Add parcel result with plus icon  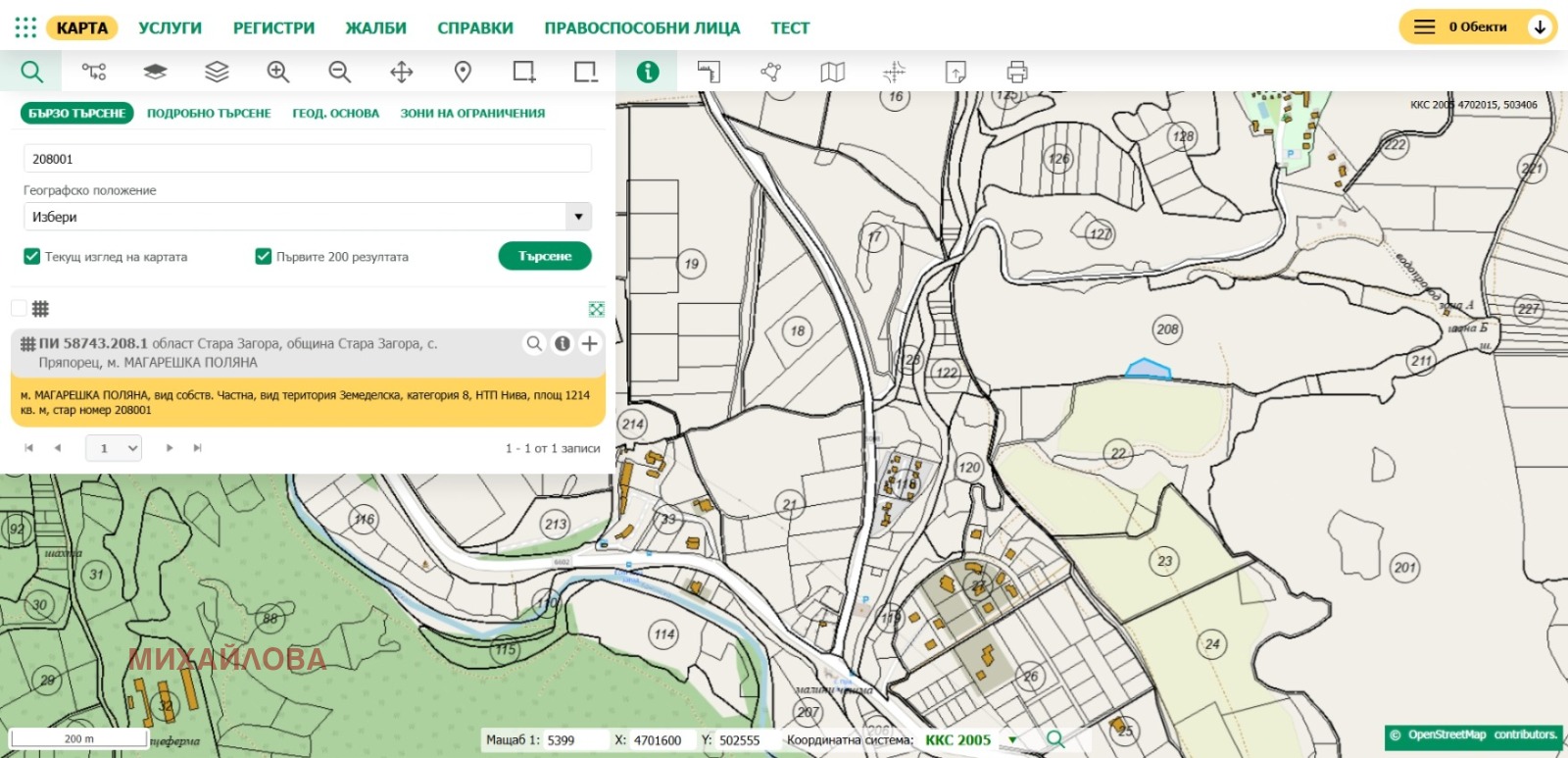pyautogui.click(x=589, y=343)
